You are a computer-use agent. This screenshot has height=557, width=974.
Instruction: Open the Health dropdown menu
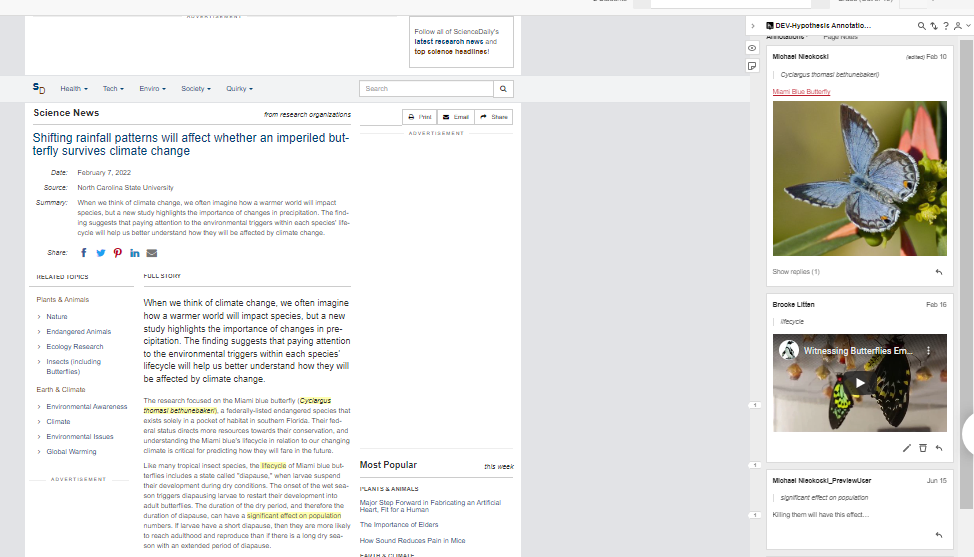pyautogui.click(x=74, y=89)
